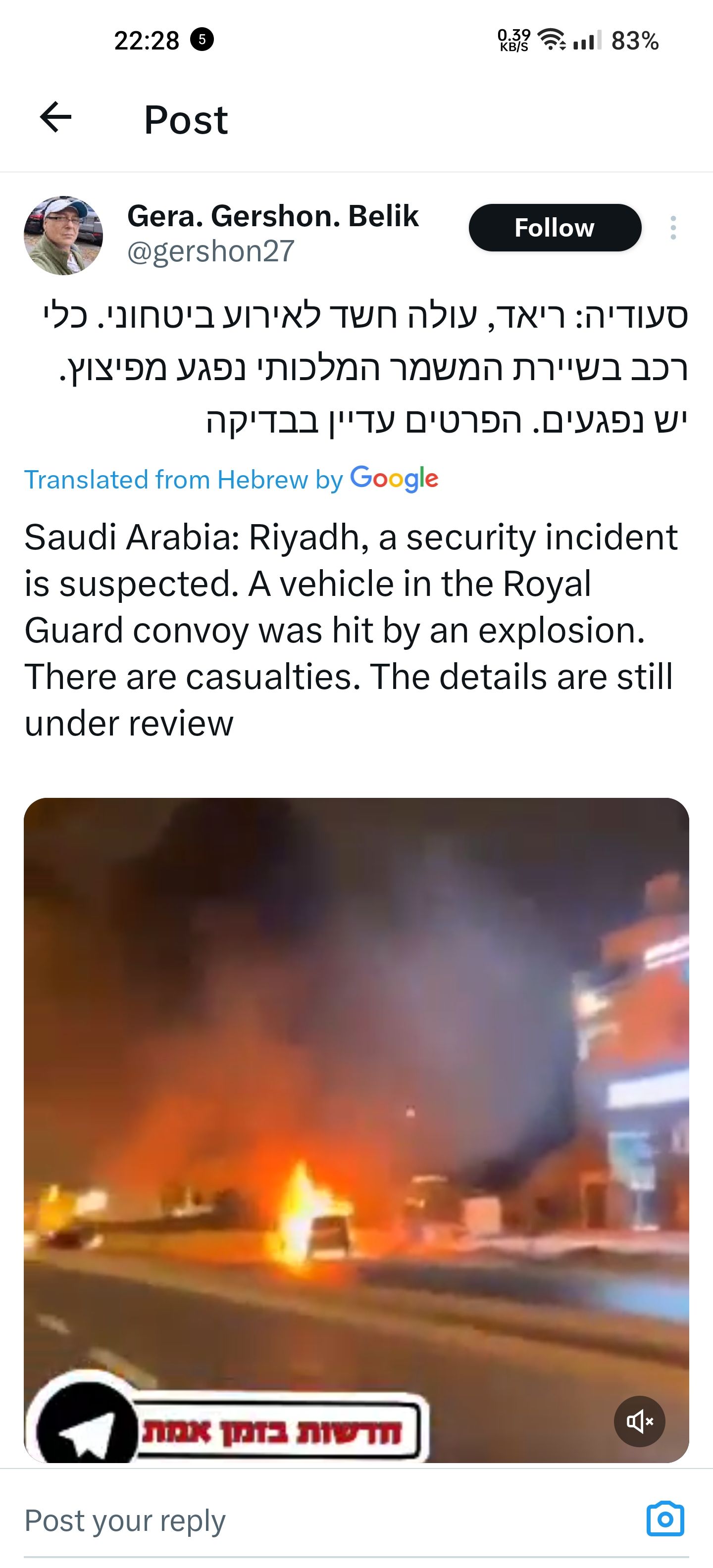The image size is (713, 1568).
Task: Tap 'Translated from Hebrew by Google' link
Action: click(x=231, y=480)
